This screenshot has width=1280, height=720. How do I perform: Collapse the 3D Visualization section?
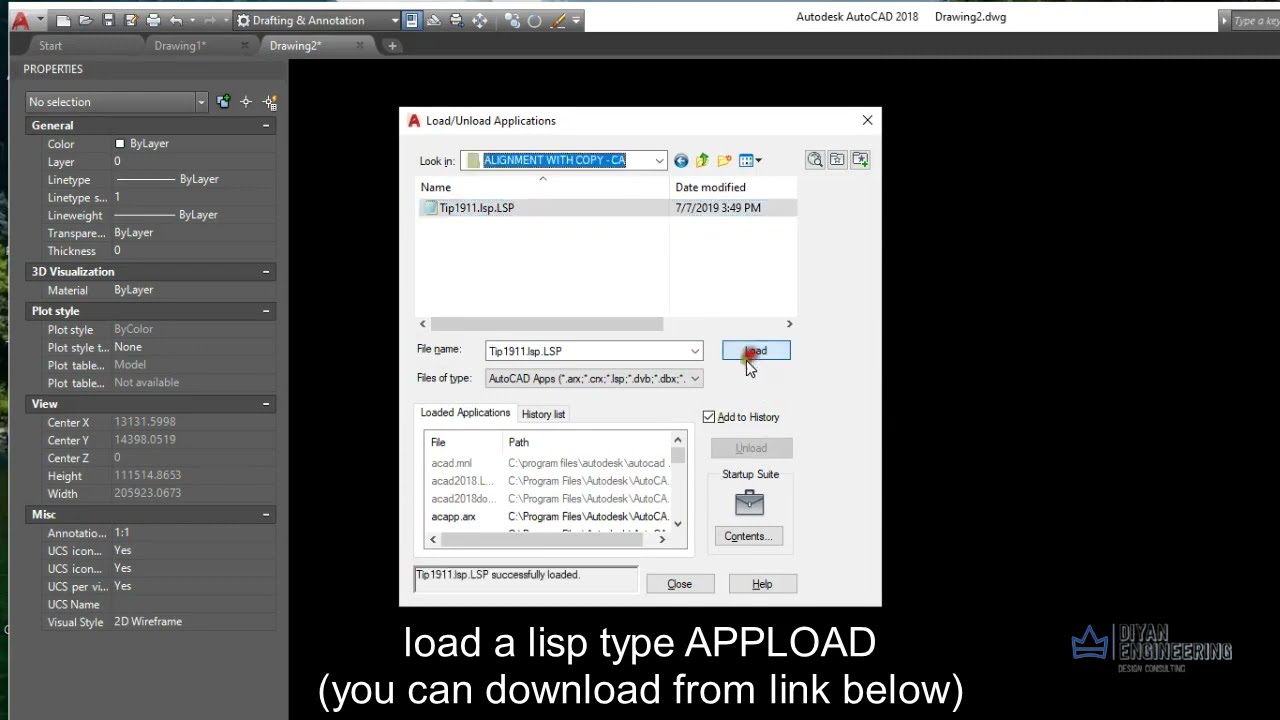click(266, 271)
